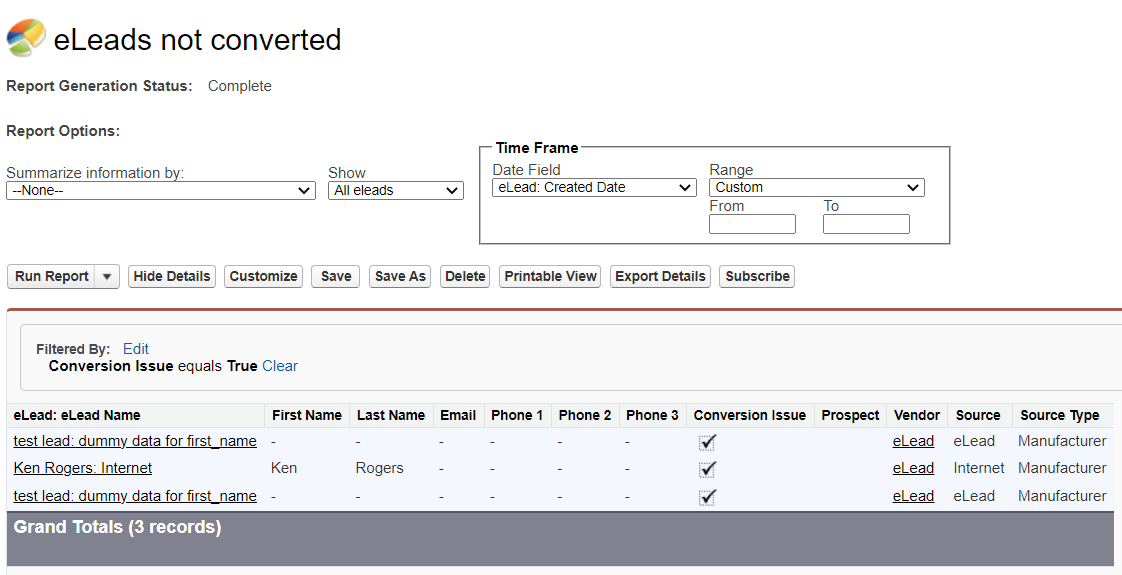Open eLead vendor link in Ken Rogers row
1122x575 pixels.
[913, 468]
